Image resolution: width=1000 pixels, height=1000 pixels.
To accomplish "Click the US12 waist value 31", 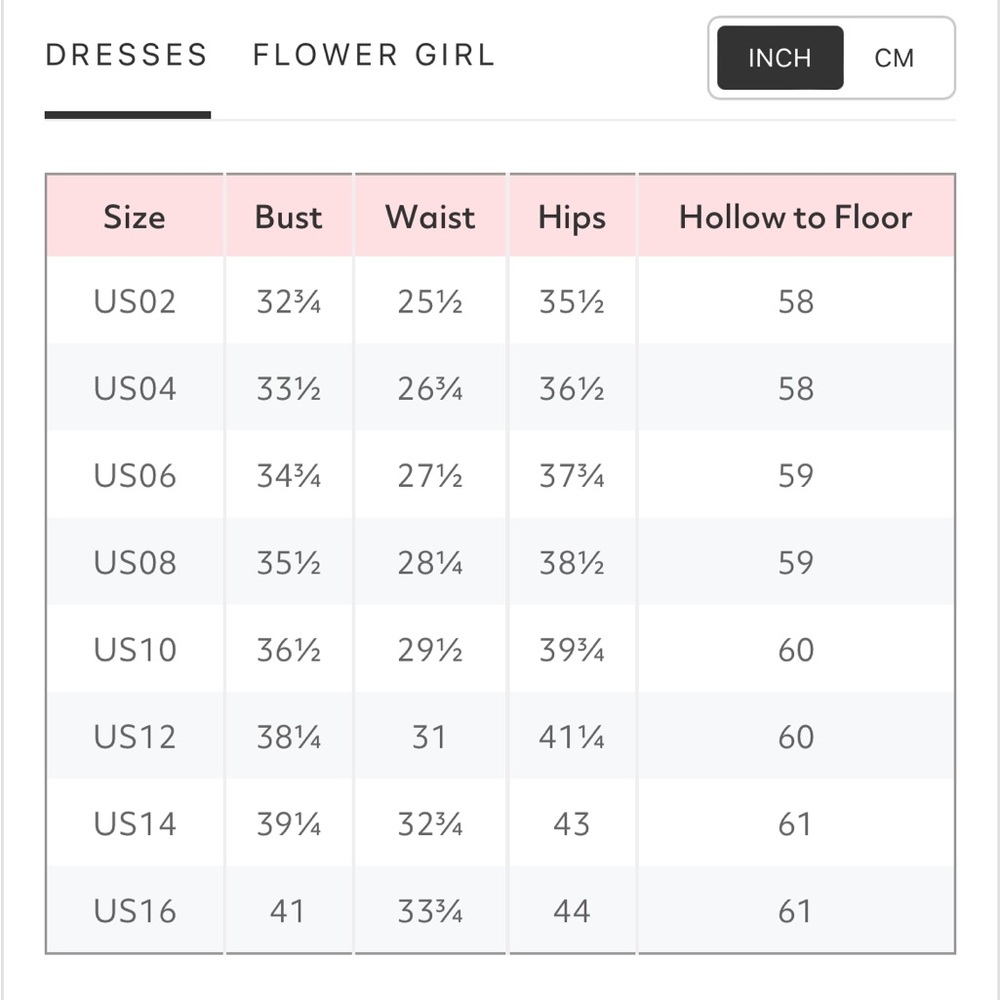I will click(x=429, y=737).
